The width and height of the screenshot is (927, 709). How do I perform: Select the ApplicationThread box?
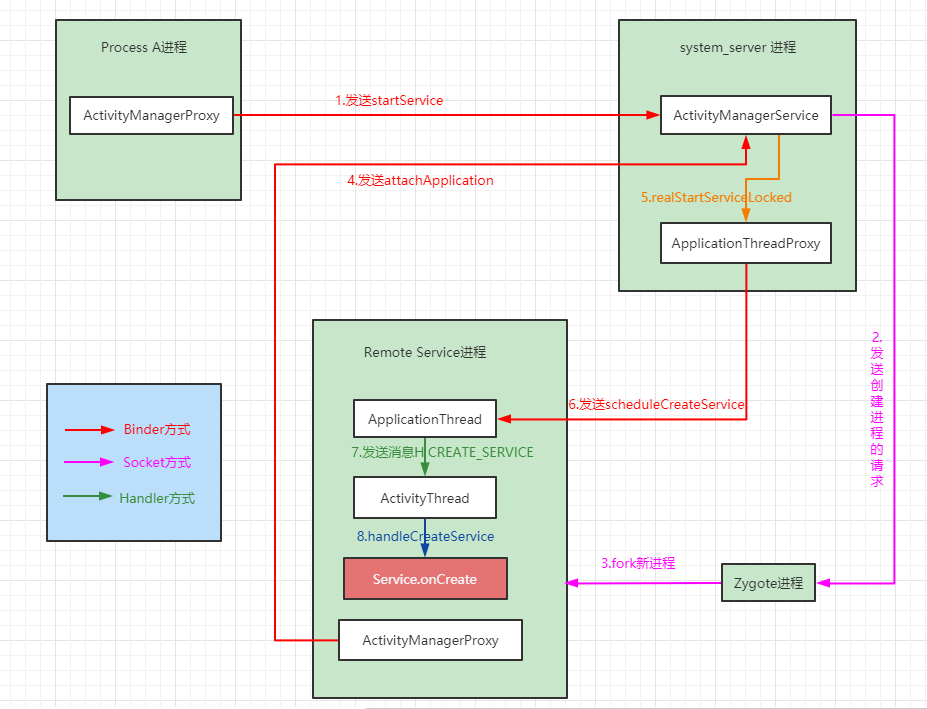424,419
